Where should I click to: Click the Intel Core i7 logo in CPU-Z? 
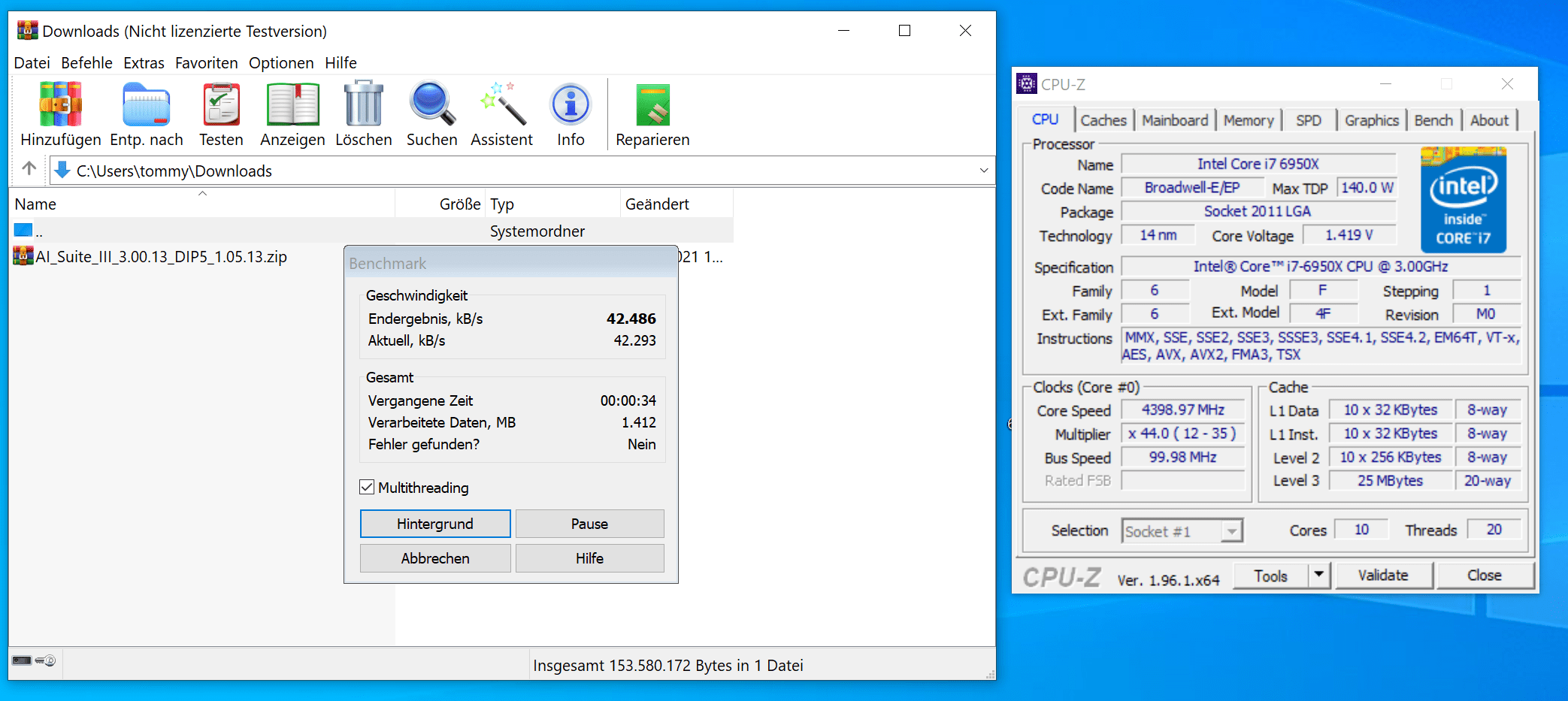[1463, 200]
